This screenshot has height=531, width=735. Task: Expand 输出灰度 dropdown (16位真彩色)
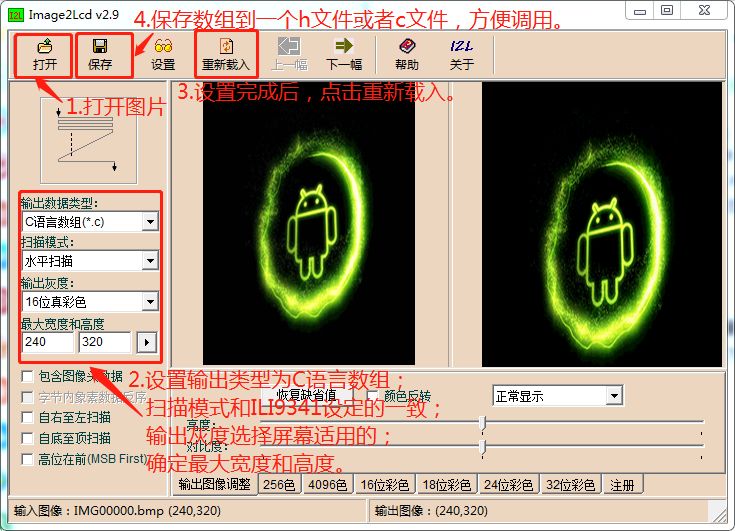click(150, 302)
